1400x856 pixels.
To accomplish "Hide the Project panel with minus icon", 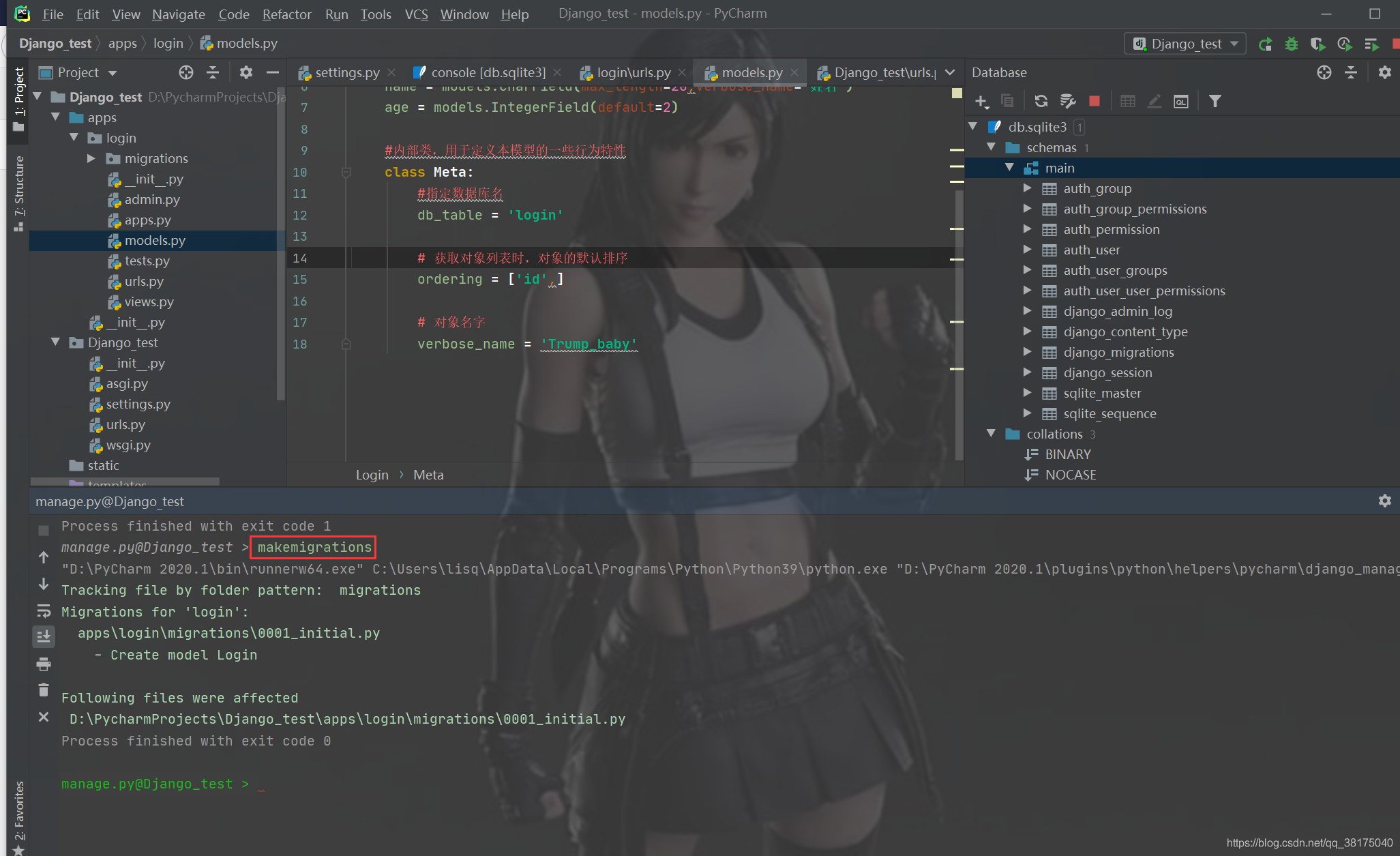I will pos(272,72).
